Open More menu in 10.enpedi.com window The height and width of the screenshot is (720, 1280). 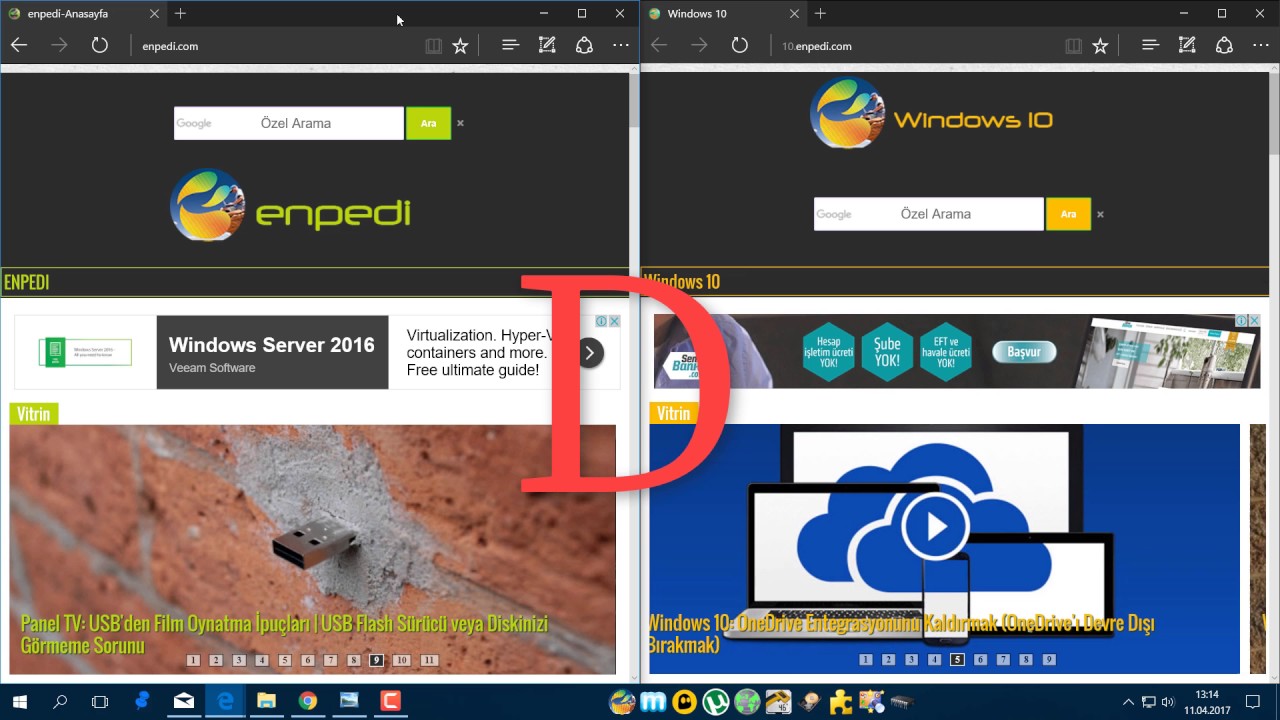[x=1261, y=45]
